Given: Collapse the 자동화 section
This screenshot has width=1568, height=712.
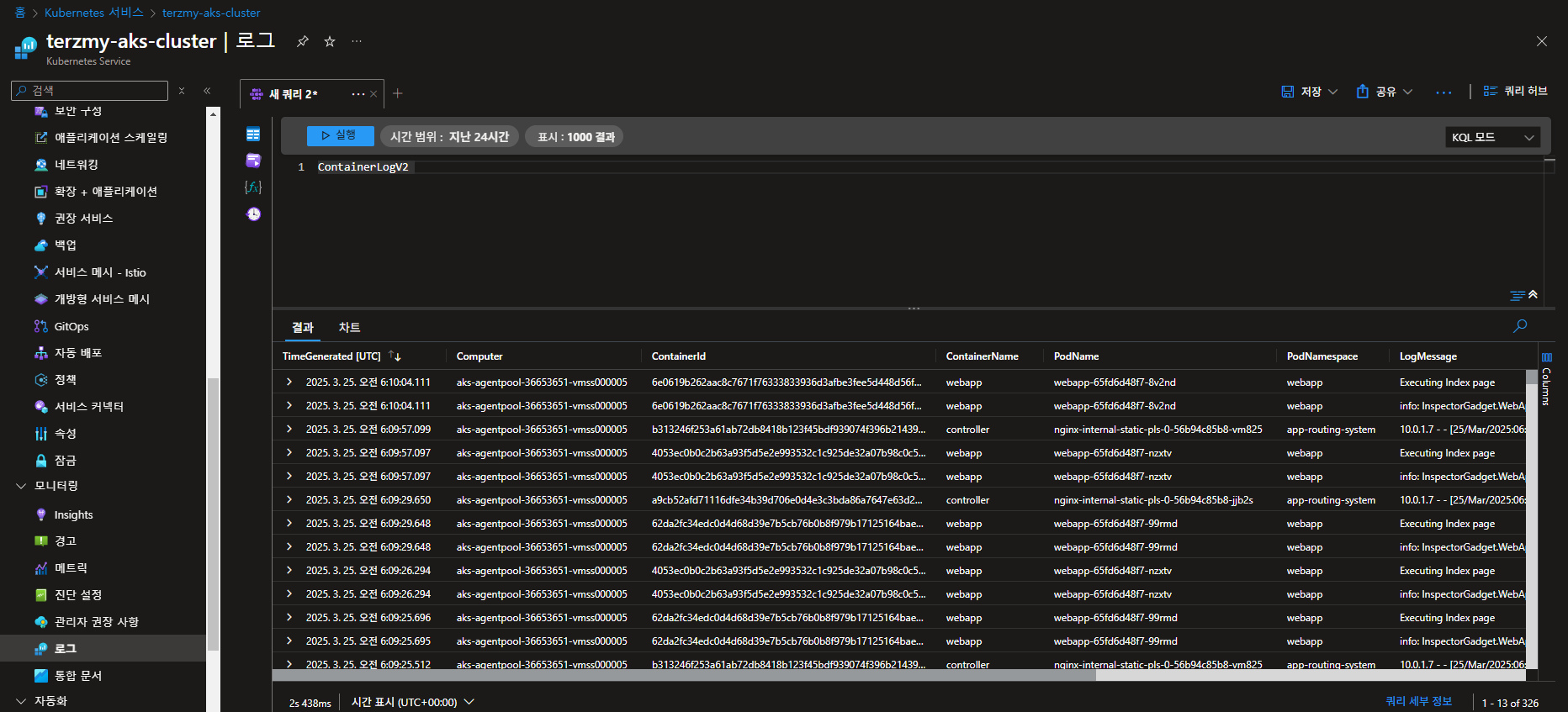Looking at the screenshot, I should coord(21,701).
